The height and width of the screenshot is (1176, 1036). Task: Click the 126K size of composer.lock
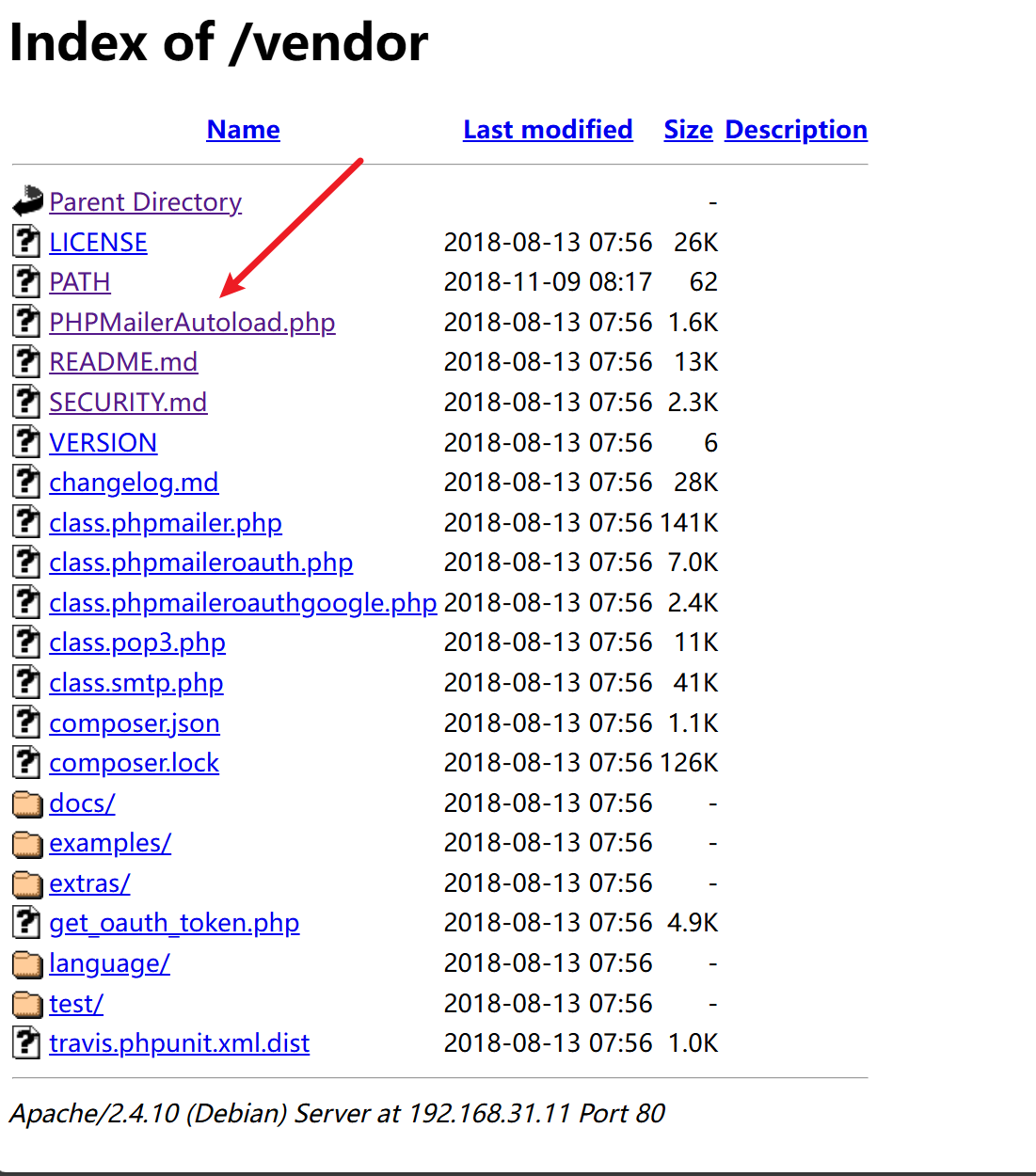[x=689, y=762]
